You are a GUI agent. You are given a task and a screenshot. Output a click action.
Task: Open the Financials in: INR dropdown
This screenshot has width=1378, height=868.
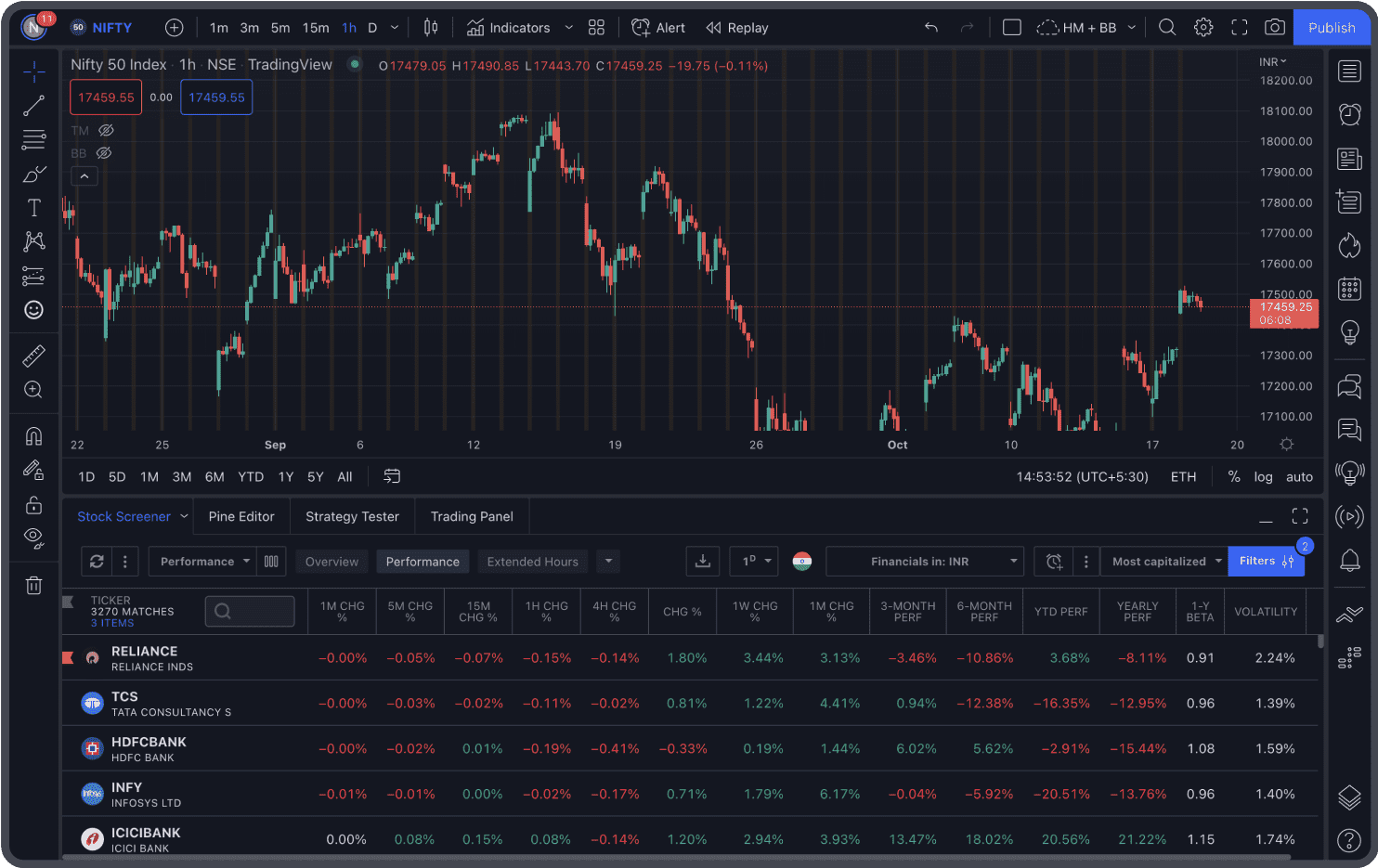(x=925, y=562)
